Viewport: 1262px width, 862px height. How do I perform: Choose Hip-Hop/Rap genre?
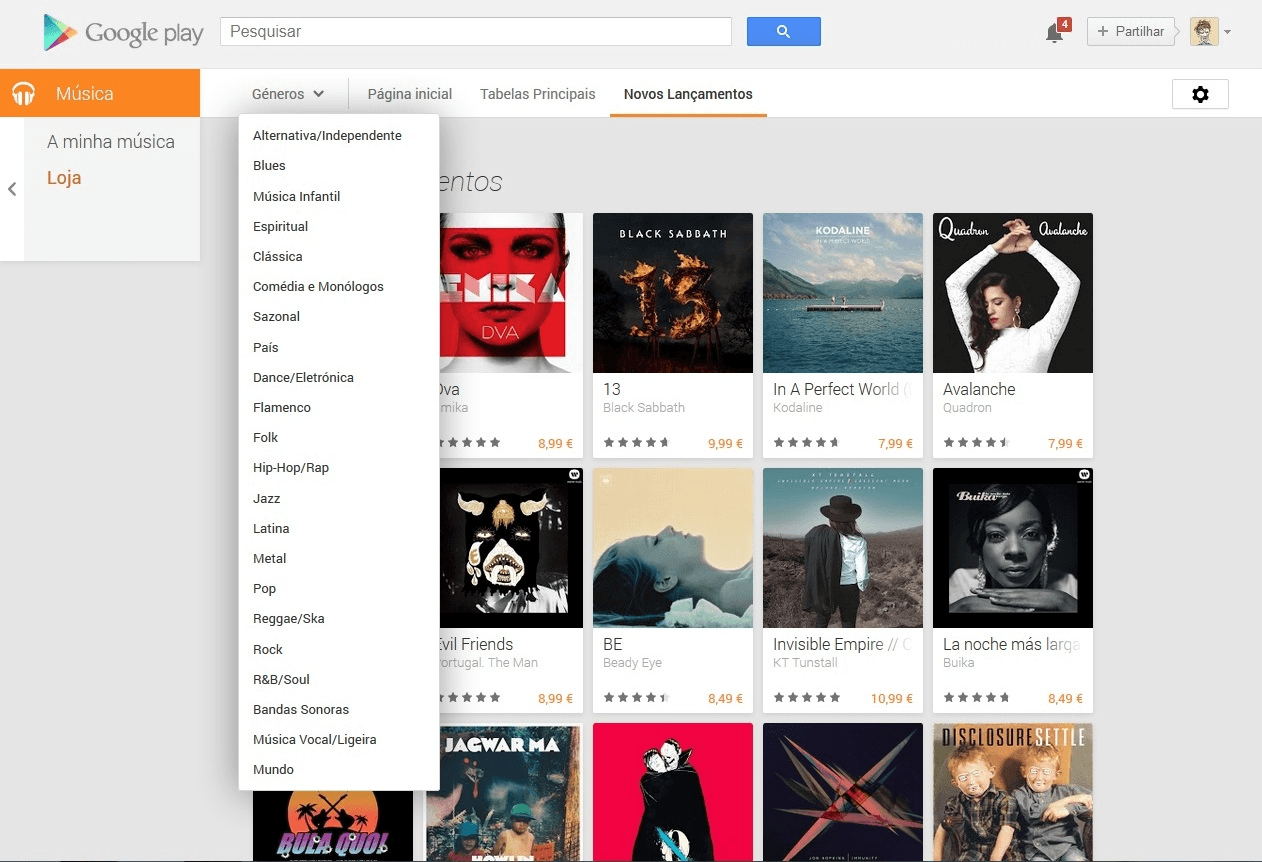(291, 468)
